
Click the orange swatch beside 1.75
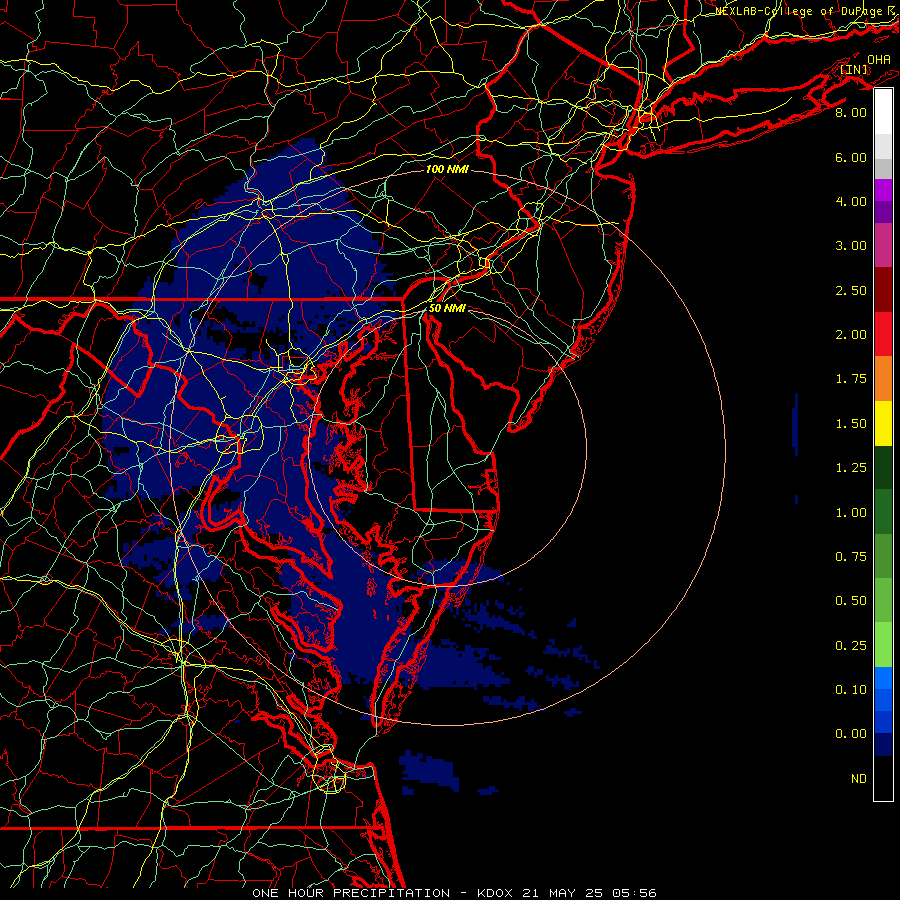[x=883, y=379]
